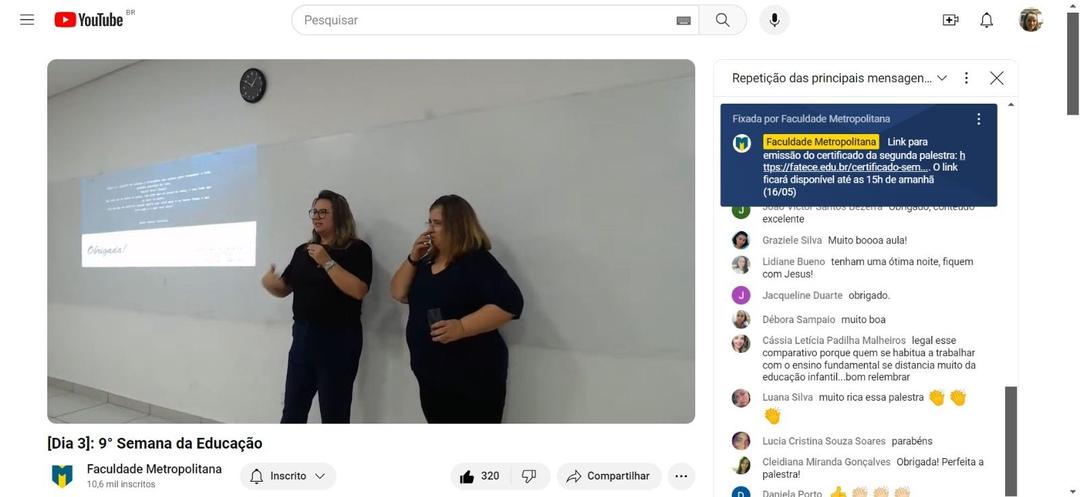Click the chat panel scrollbar thumb
The image size is (1080, 497).
pos(1010,441)
